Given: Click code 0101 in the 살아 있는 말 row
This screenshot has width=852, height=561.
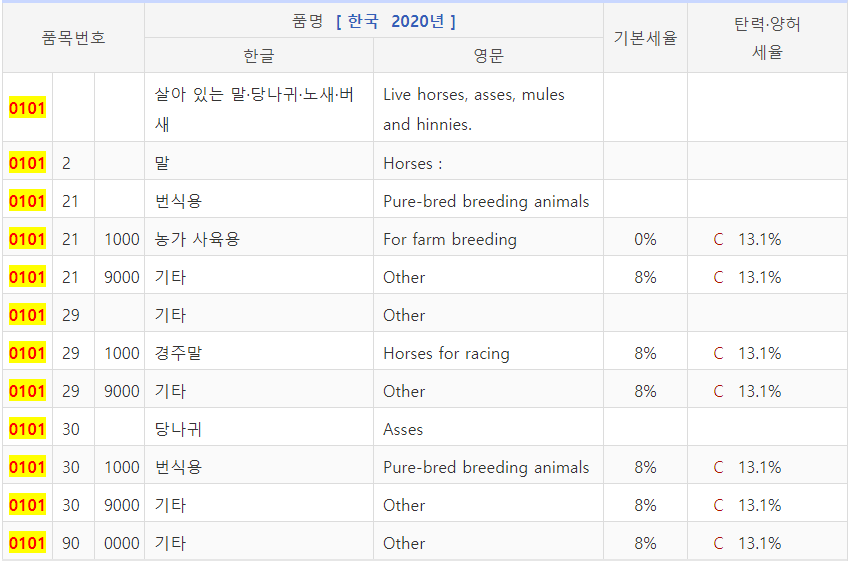Looking at the screenshot, I should click(x=27, y=108).
